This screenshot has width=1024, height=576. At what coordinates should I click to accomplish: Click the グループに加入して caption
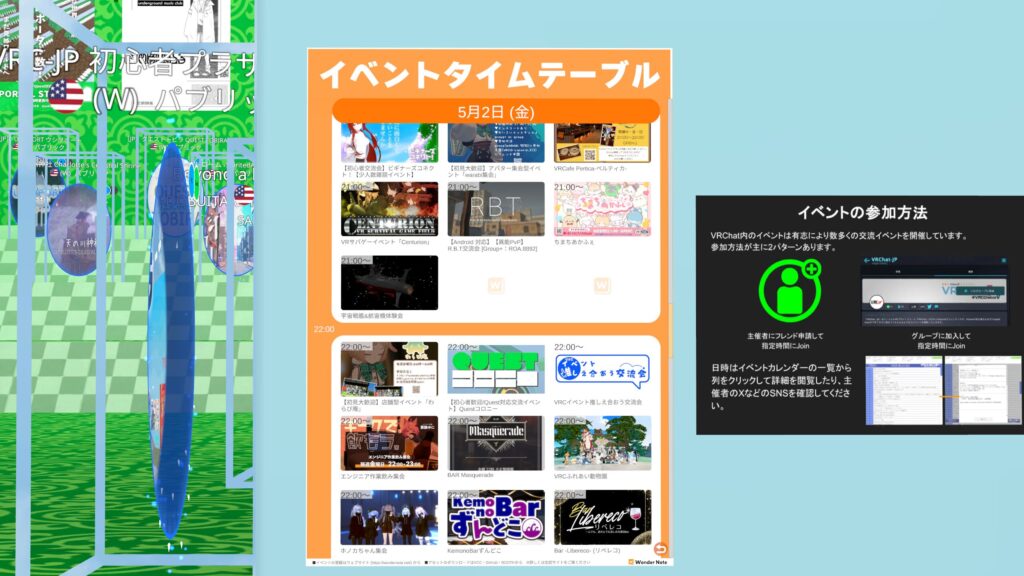tap(940, 336)
